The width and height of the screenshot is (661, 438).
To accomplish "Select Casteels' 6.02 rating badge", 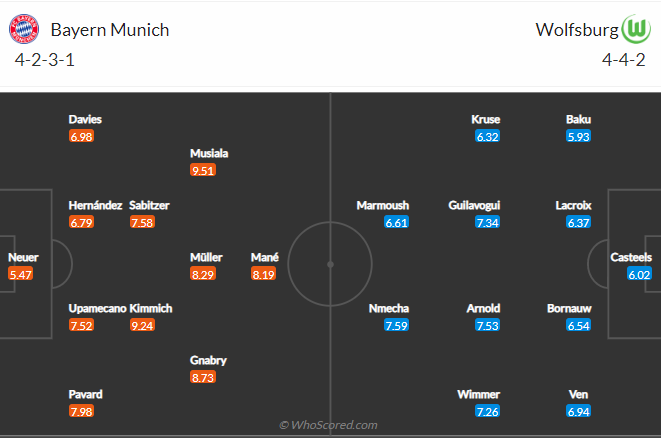I will coord(640,274).
